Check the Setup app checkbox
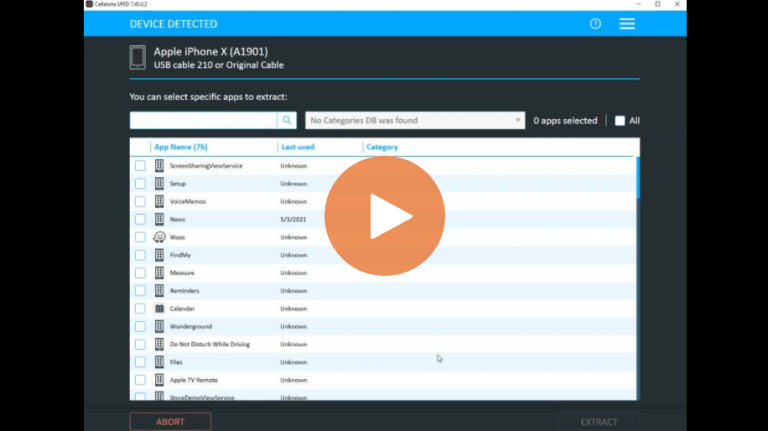Viewport: 768px width, 431px height. pyautogui.click(x=140, y=184)
